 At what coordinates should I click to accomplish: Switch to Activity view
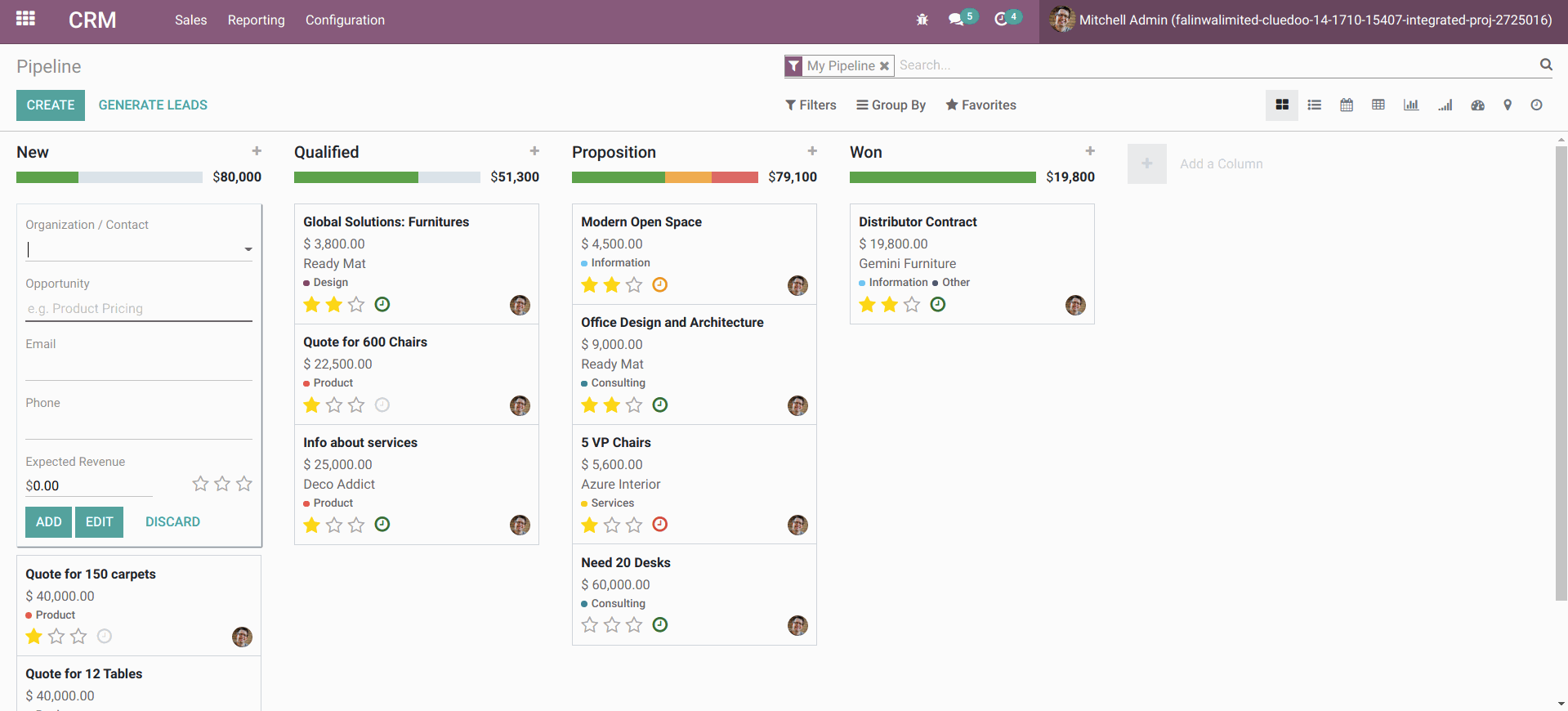1536,105
